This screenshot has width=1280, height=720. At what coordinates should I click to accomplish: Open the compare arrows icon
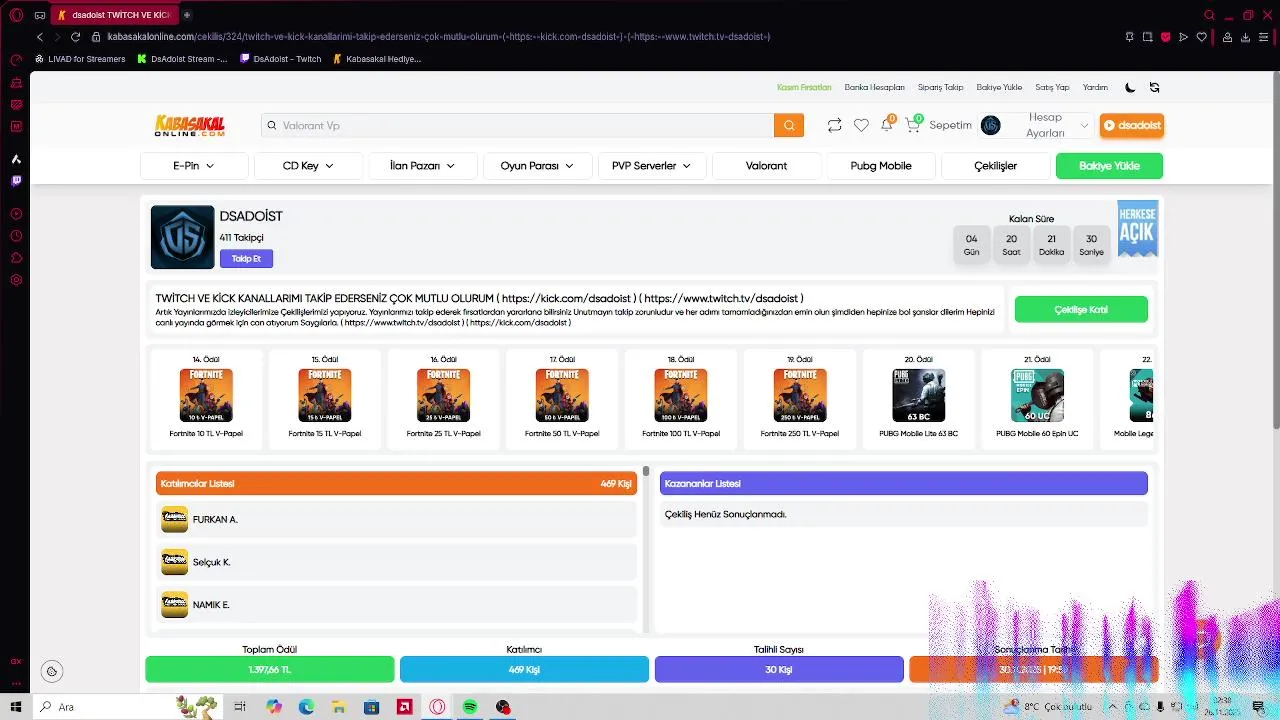834,125
